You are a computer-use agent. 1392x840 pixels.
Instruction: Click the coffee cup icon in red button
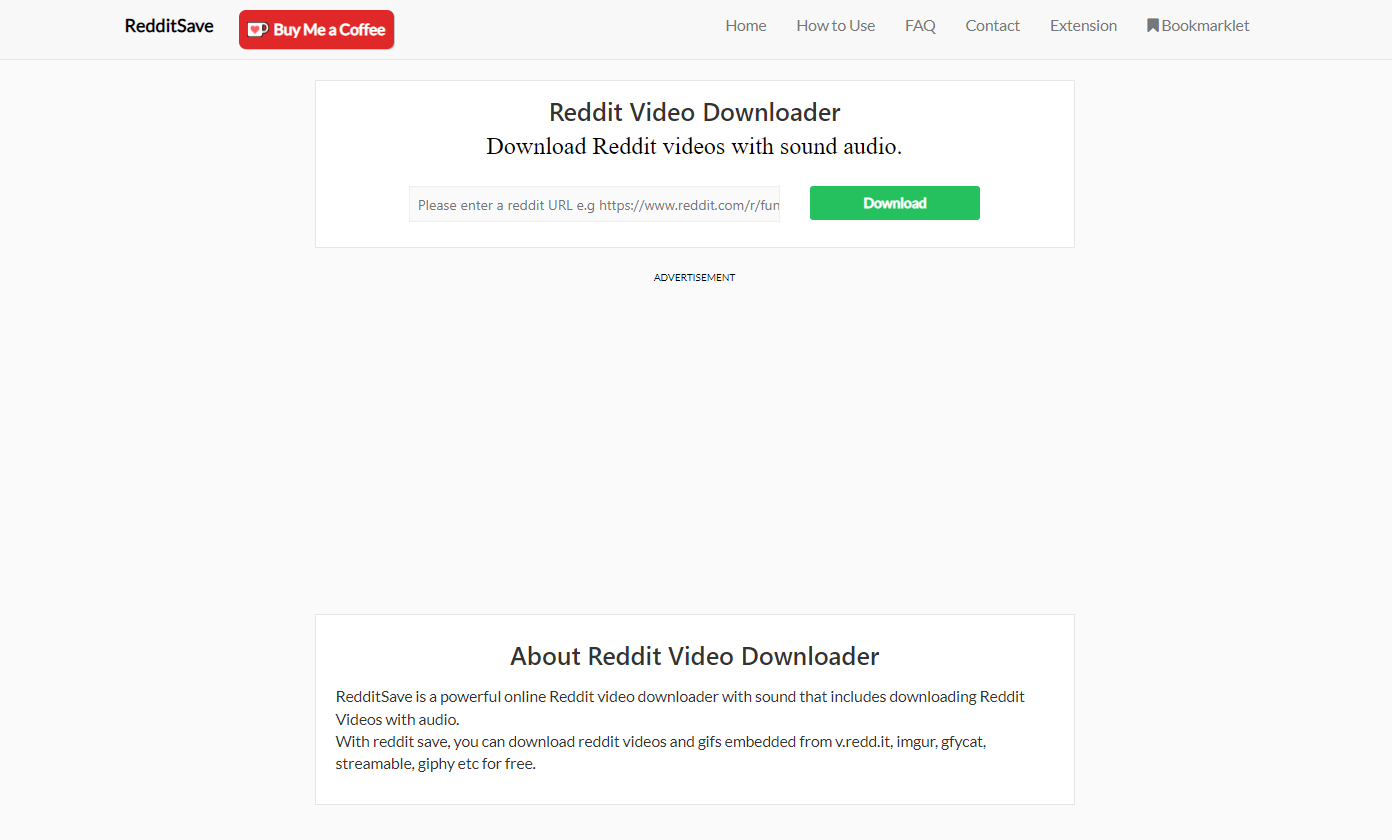[258, 30]
